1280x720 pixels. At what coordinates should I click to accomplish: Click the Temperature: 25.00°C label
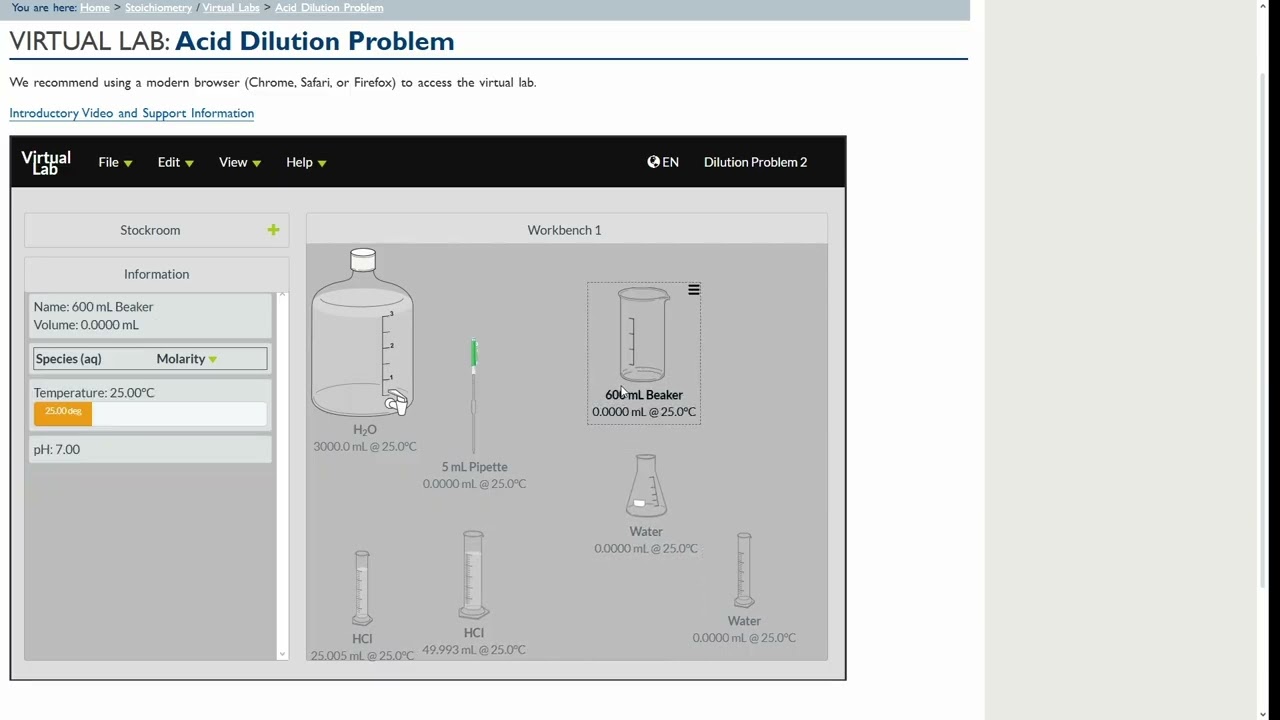(x=94, y=393)
